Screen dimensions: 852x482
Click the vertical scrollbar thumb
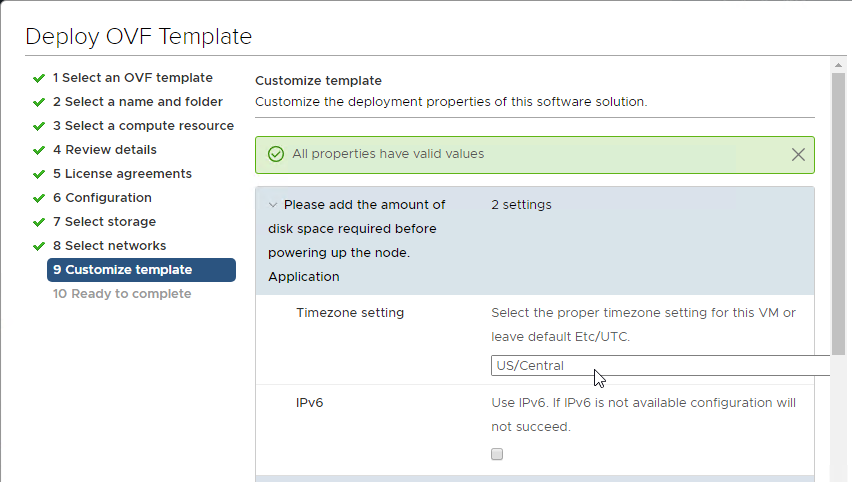[838, 214]
